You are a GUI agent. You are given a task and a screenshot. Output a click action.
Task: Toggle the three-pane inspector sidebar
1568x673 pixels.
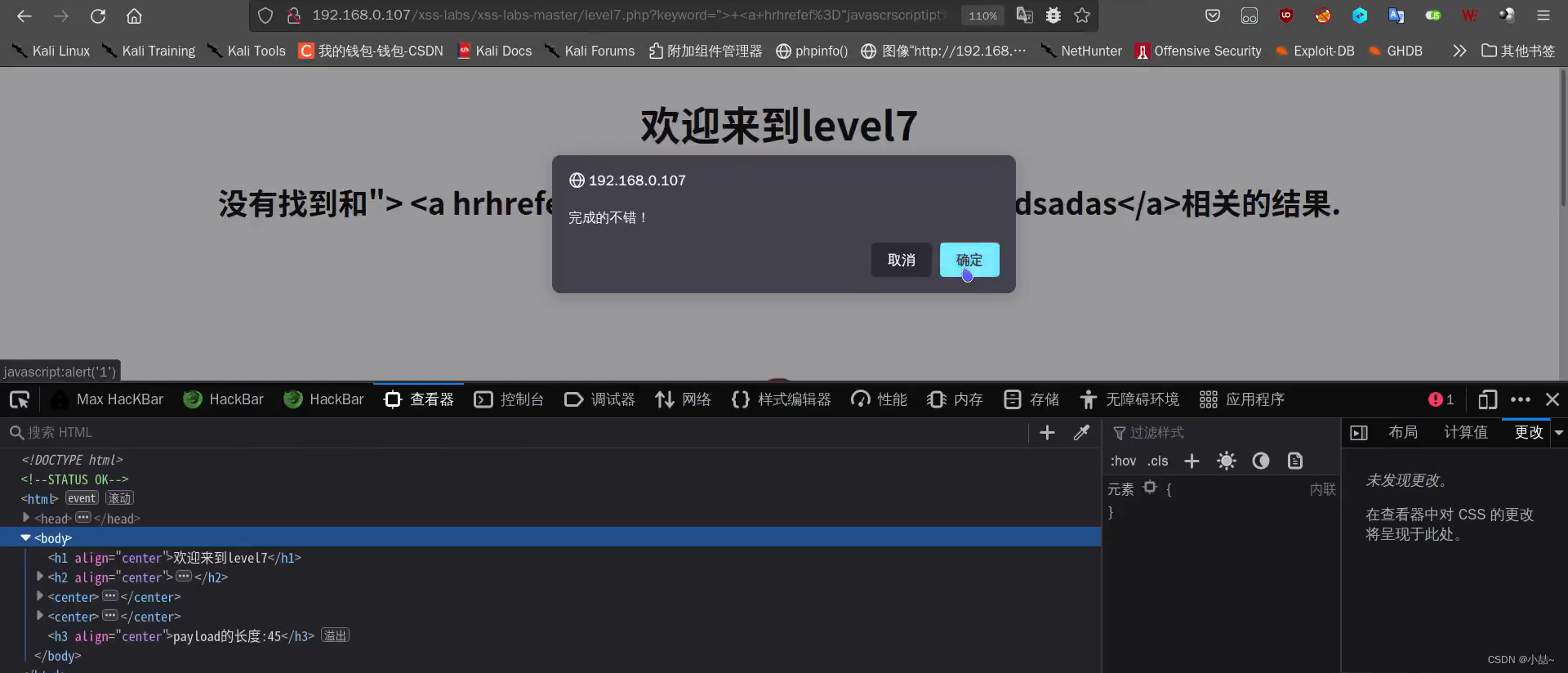[x=1359, y=432]
